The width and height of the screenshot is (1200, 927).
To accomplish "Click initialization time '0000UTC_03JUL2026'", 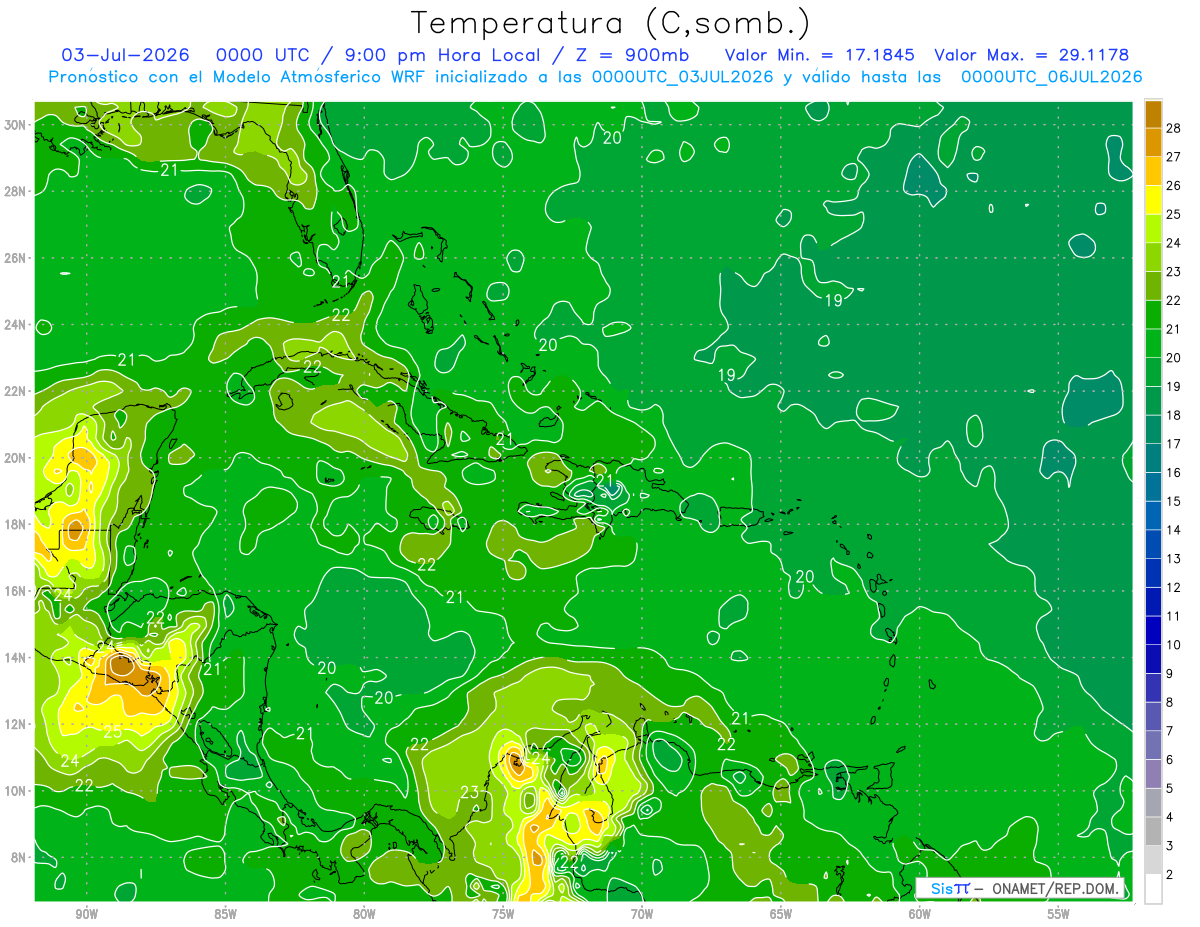I will [x=682, y=77].
